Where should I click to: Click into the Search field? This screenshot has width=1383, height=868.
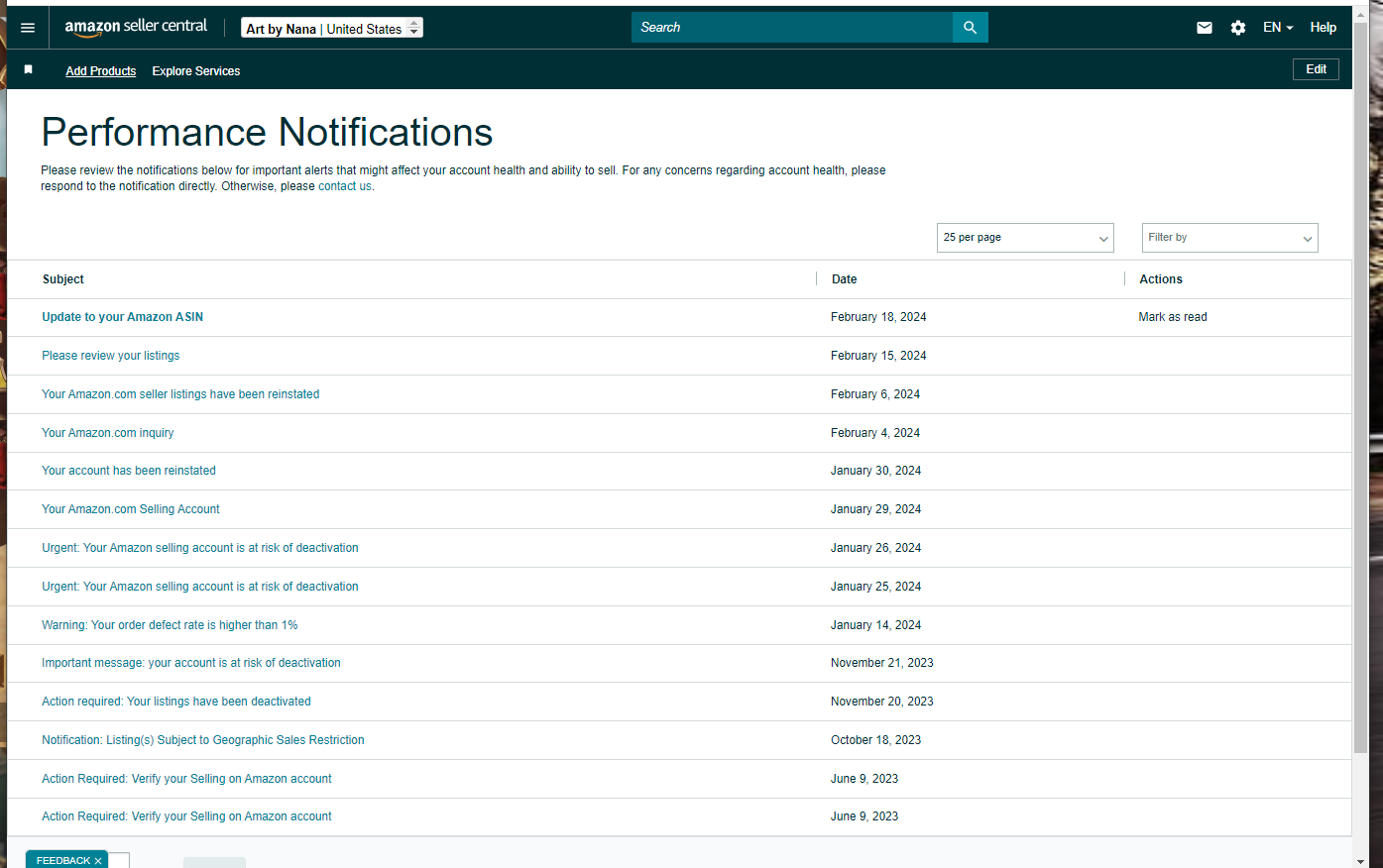point(792,28)
